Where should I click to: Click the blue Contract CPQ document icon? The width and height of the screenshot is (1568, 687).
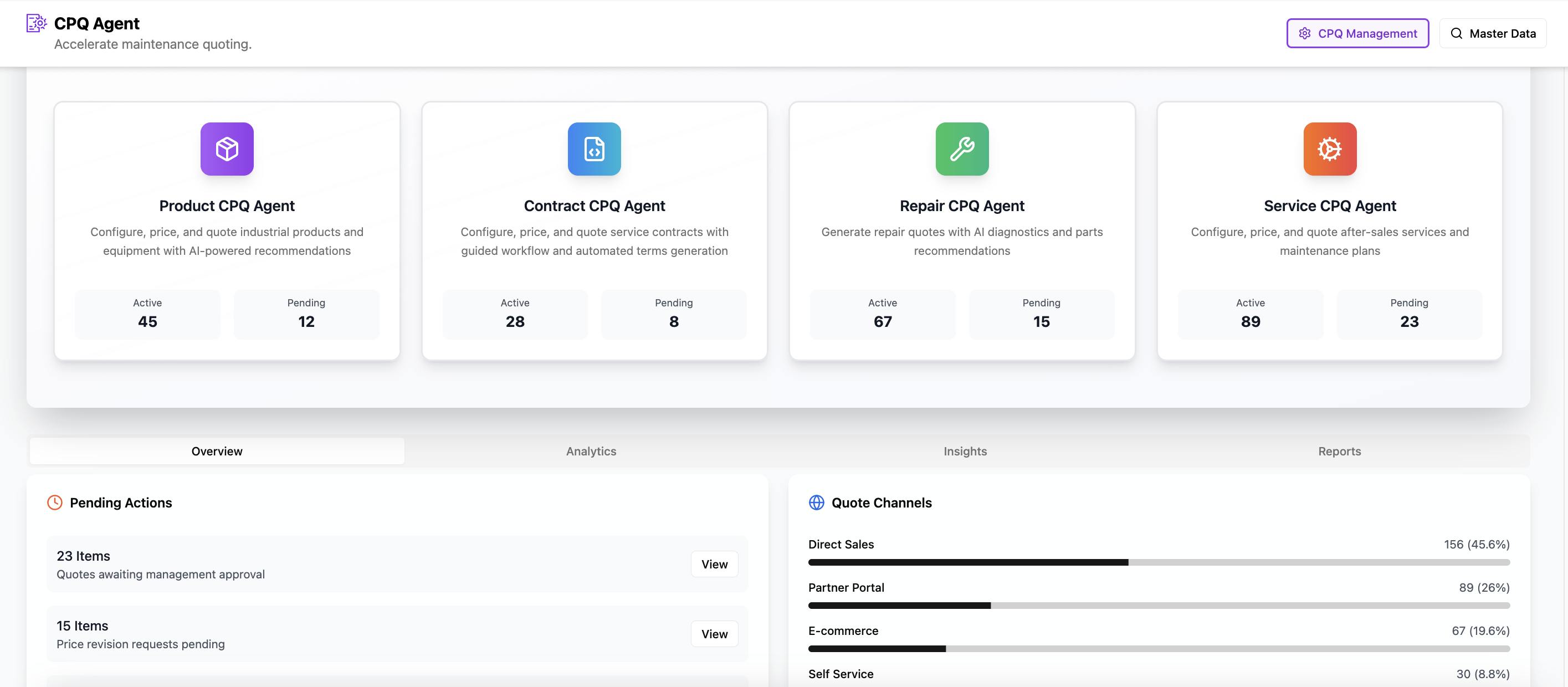594,149
